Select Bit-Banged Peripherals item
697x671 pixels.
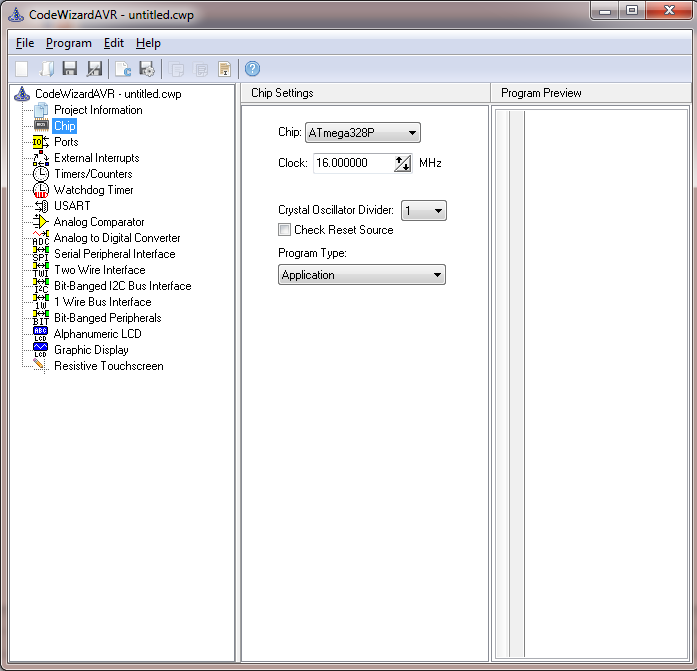[x=108, y=318]
